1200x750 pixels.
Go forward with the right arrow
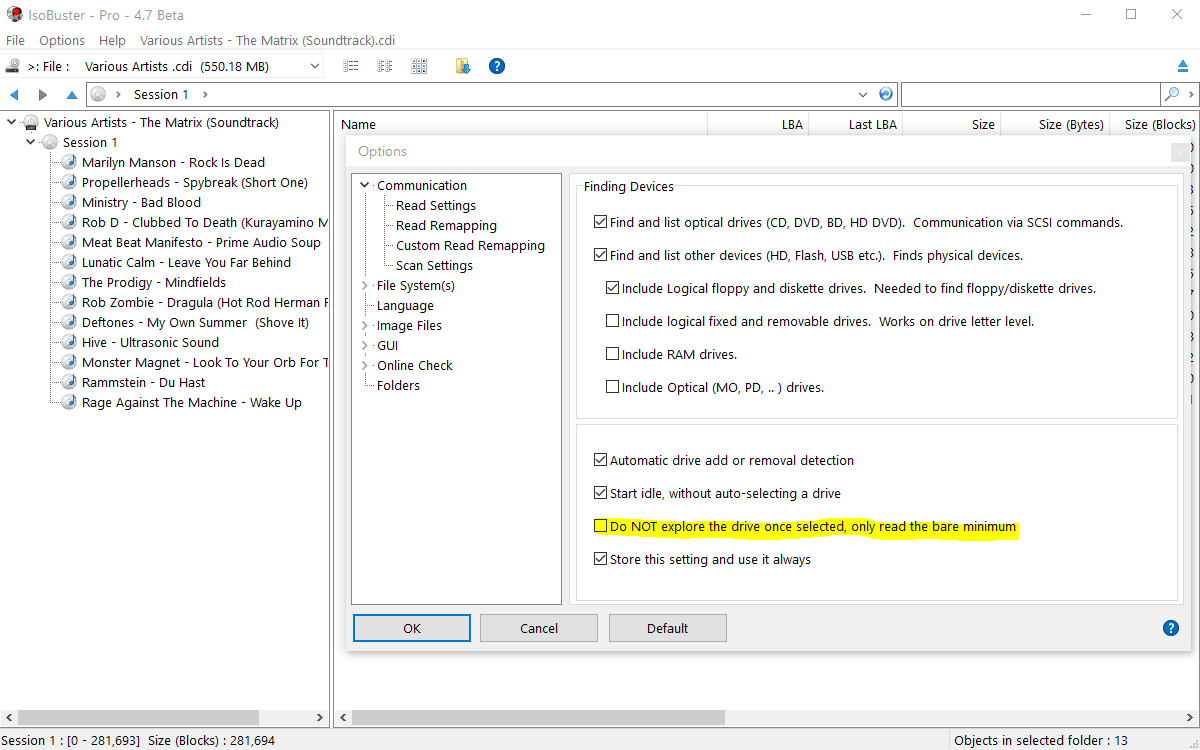pos(42,94)
